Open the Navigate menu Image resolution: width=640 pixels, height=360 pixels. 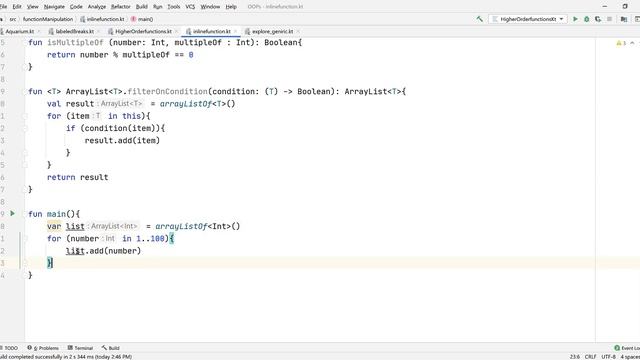pos(54,7)
